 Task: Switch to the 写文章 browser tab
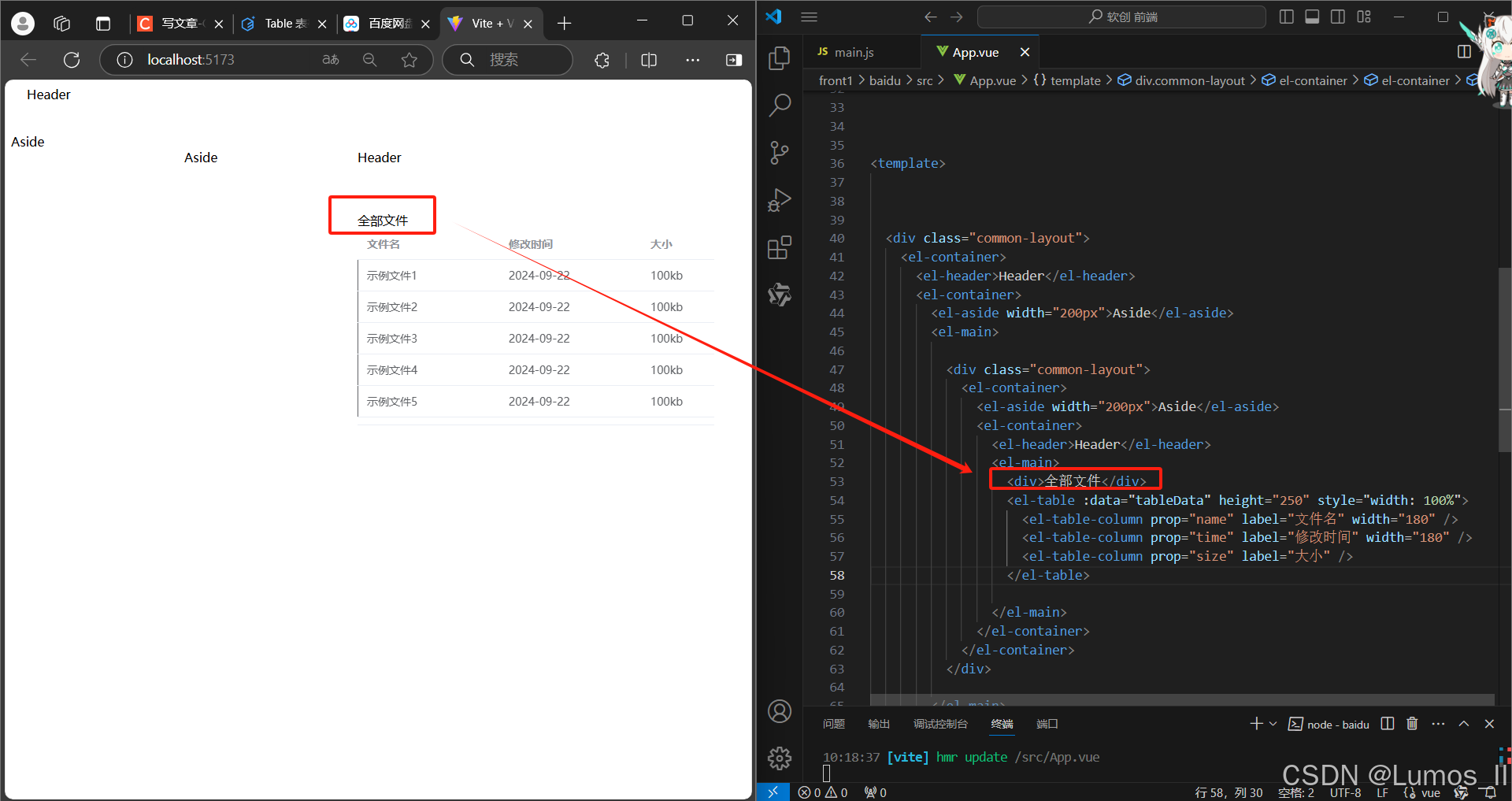[179, 24]
